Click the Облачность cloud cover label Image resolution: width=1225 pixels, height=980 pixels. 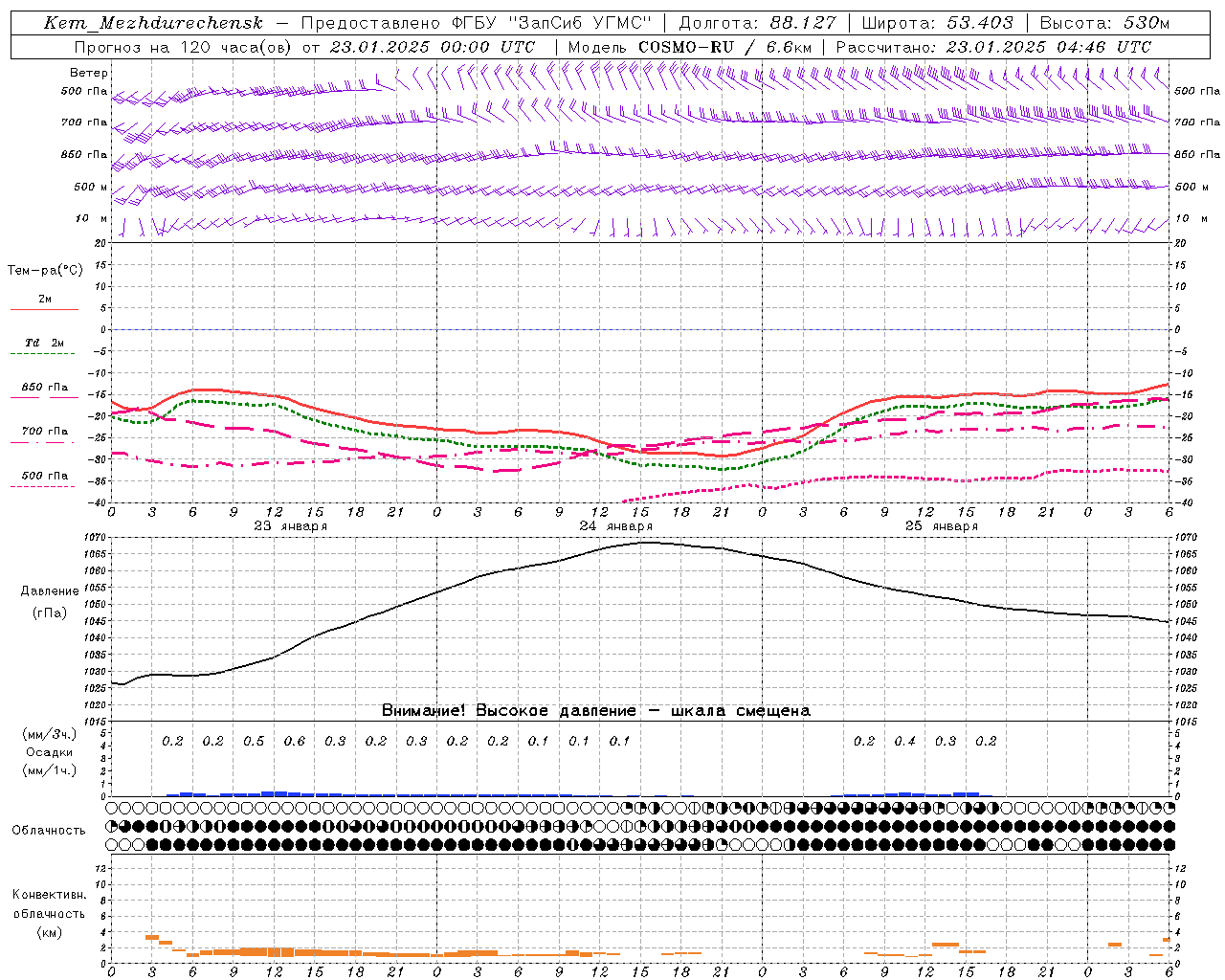(x=49, y=831)
